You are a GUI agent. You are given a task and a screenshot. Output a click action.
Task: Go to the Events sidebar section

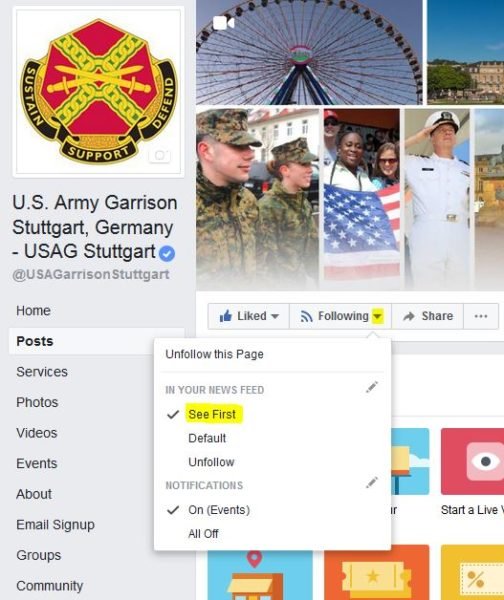37,463
